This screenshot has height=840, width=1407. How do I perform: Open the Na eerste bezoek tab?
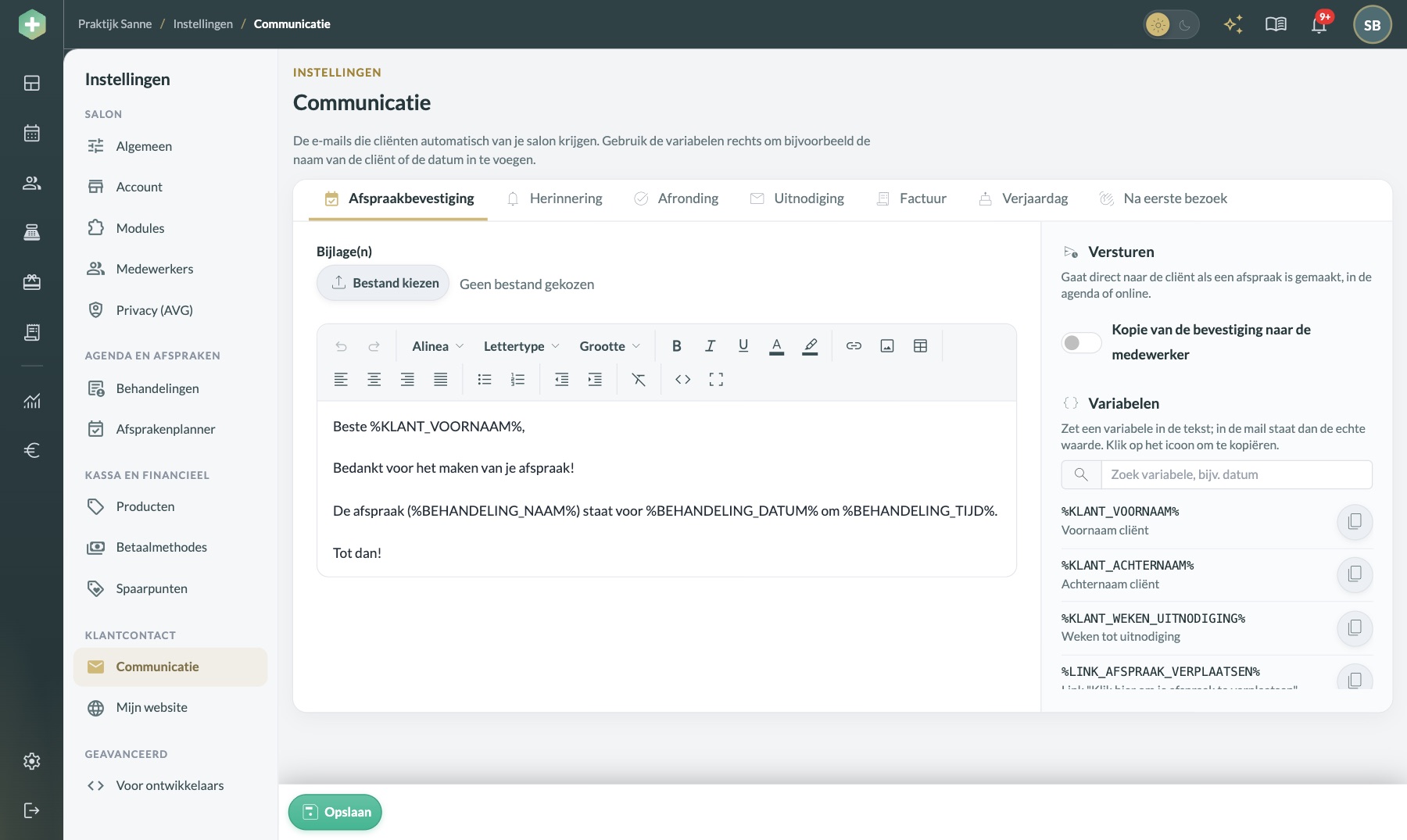coord(1163,198)
